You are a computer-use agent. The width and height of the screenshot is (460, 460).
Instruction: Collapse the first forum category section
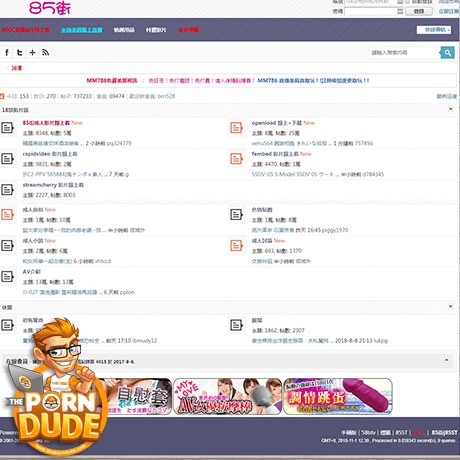pyautogui.click(x=450, y=109)
